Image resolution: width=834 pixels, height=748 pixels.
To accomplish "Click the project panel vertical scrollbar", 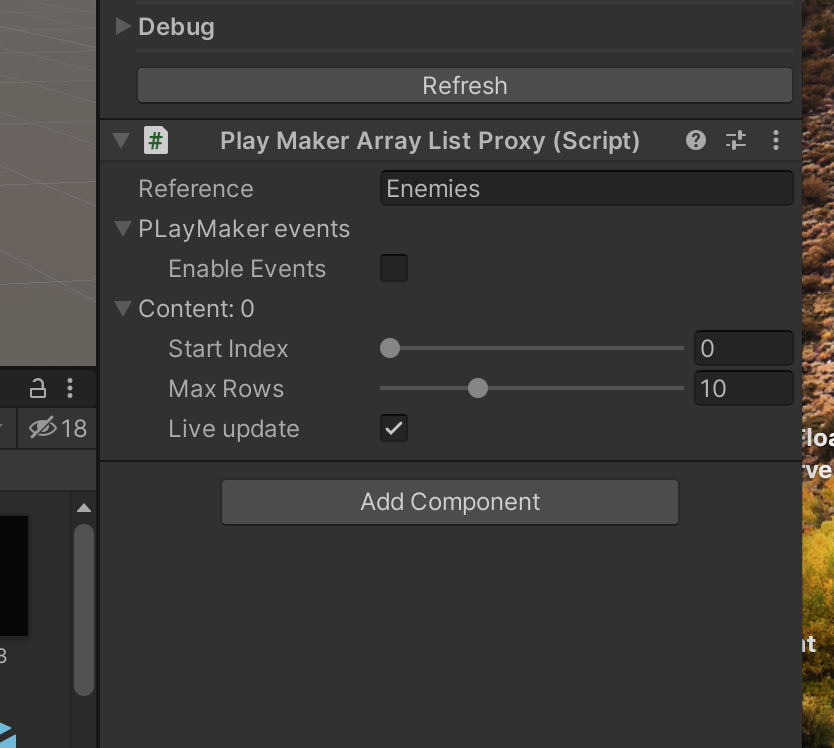I will 84,610.
